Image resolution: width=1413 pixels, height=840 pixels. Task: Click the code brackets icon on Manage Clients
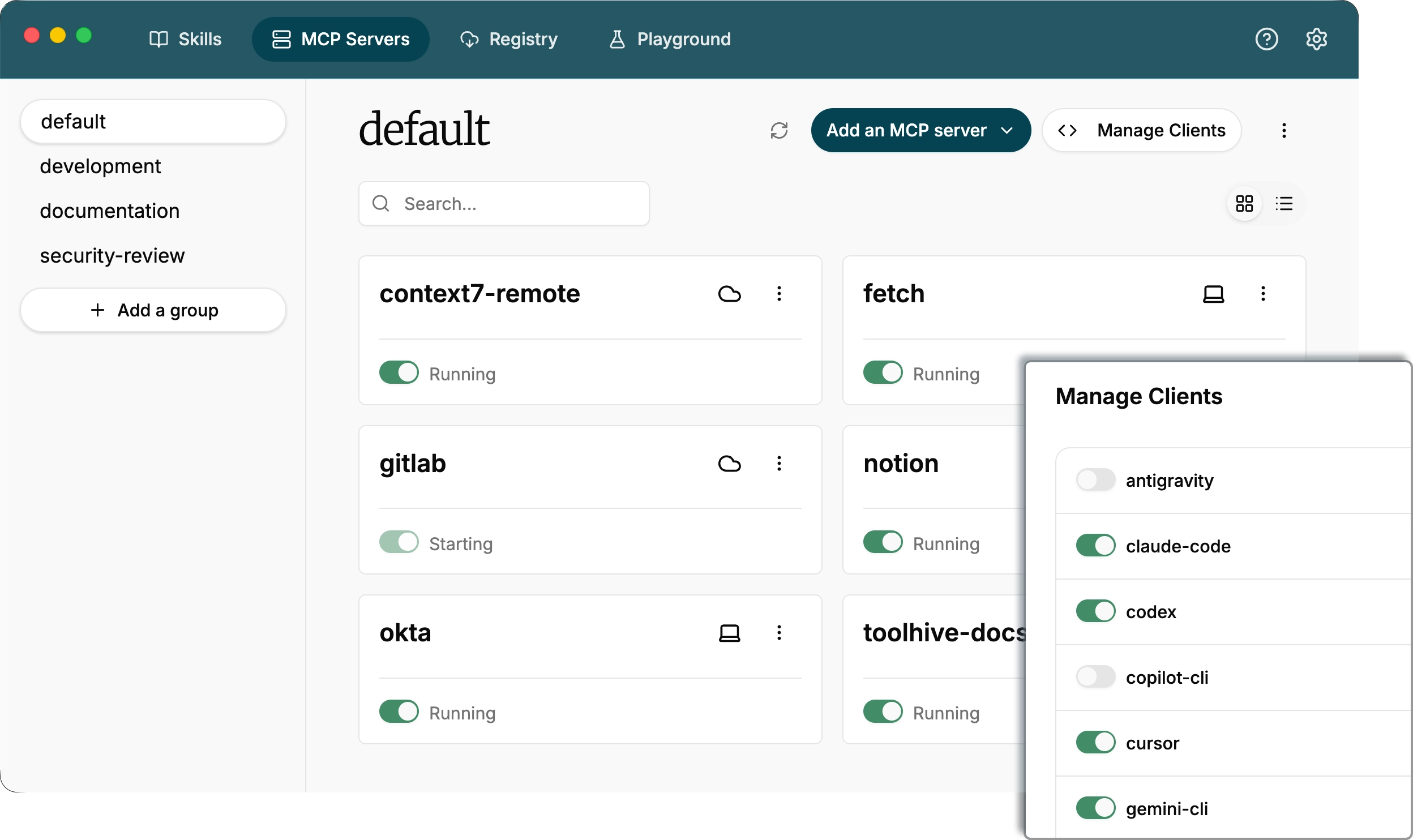[x=1067, y=130]
